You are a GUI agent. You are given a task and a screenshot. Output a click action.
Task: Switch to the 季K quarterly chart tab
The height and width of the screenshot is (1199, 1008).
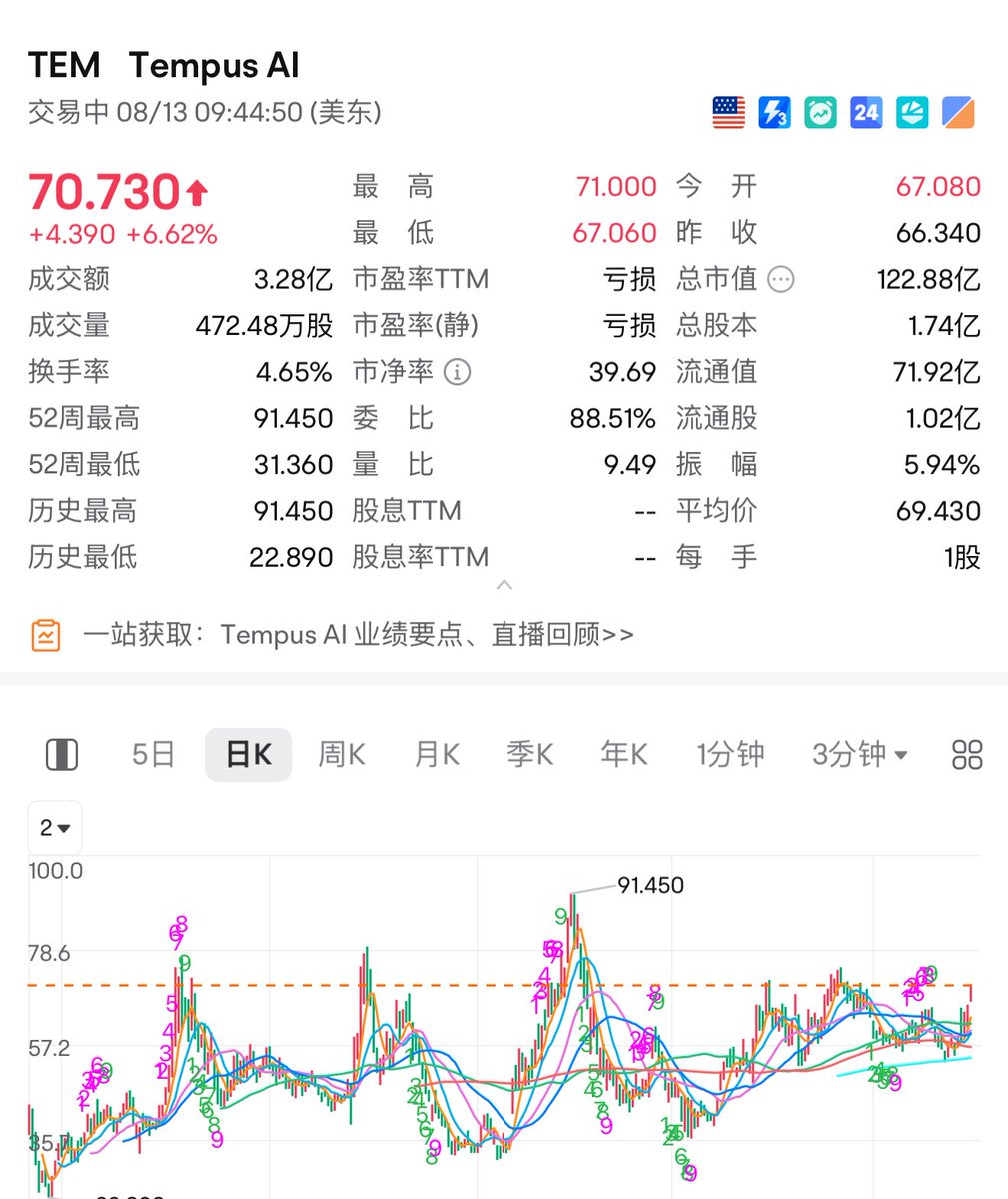[x=530, y=754]
